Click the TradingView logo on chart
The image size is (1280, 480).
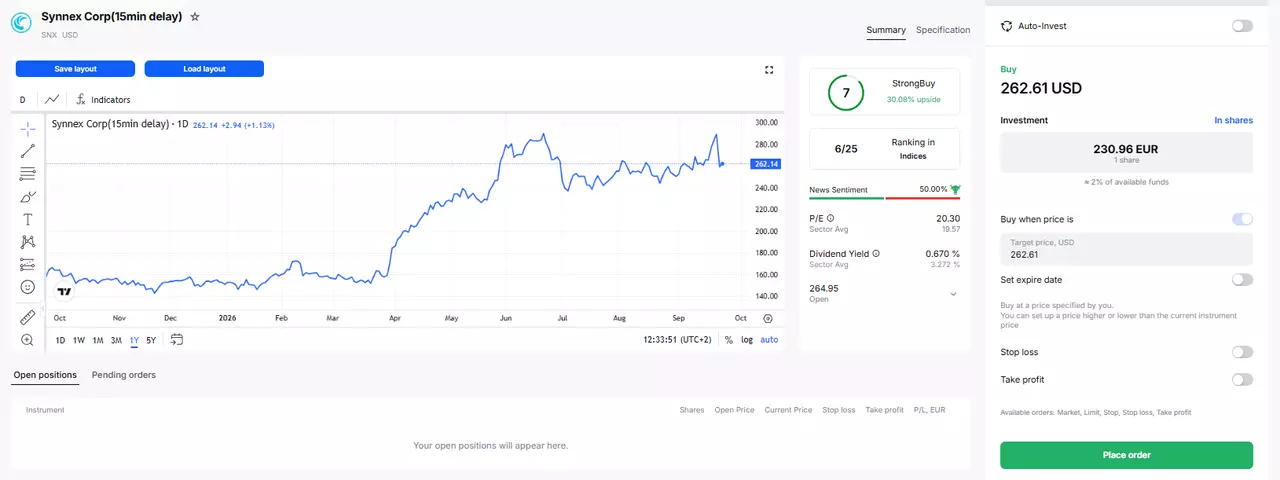[64, 292]
